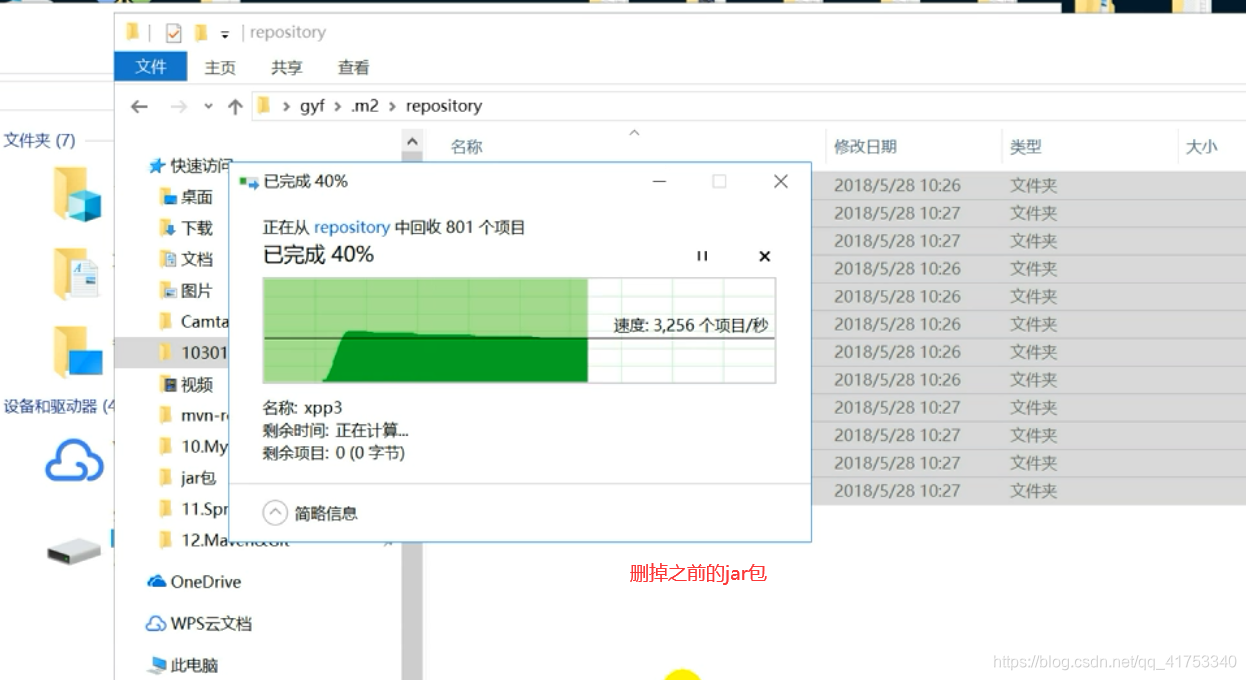Go up one folder level arrow
Screen dimensions: 1246x680
(x=235, y=106)
